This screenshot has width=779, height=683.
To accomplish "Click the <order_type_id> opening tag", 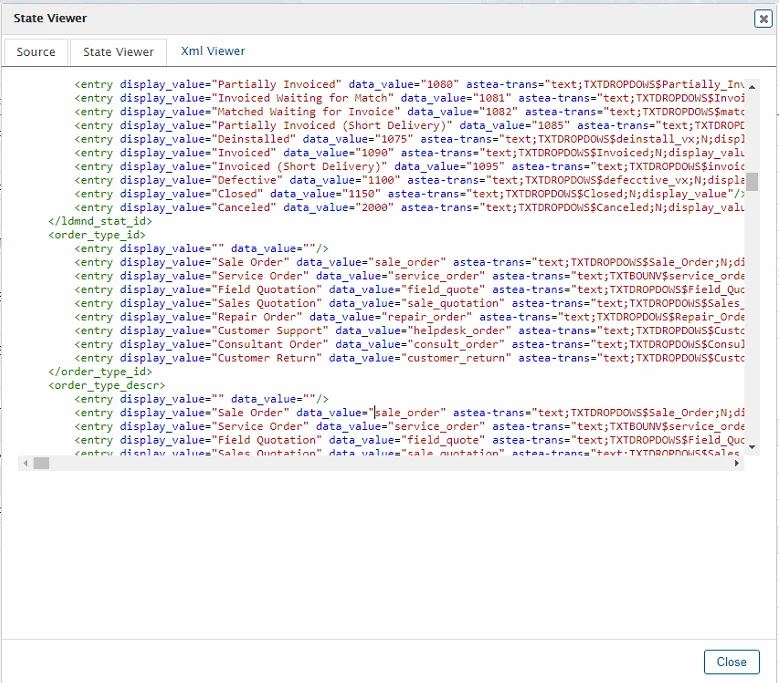I will click(x=97, y=235).
